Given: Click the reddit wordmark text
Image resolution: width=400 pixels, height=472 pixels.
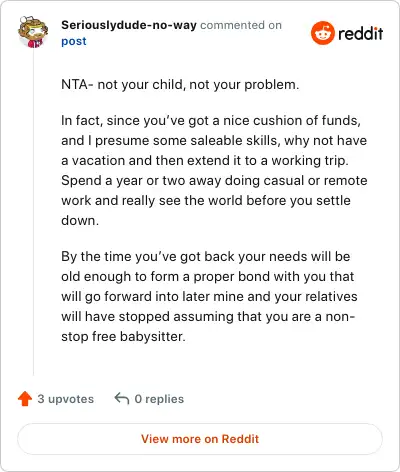Looking at the screenshot, I should pyautogui.click(x=360, y=33).
